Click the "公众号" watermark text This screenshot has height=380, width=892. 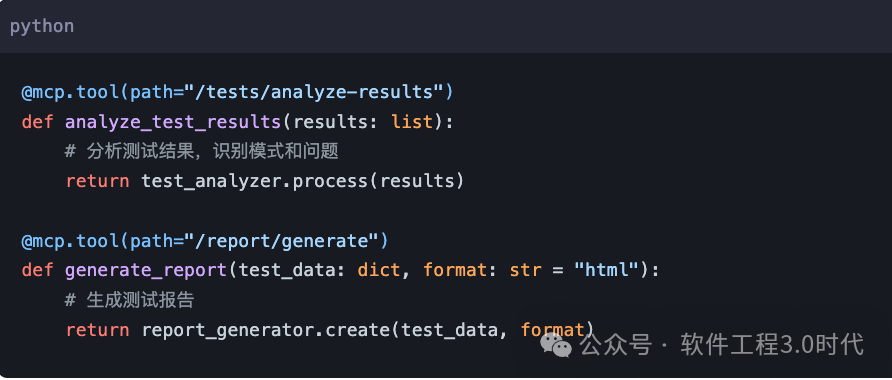click(x=616, y=345)
